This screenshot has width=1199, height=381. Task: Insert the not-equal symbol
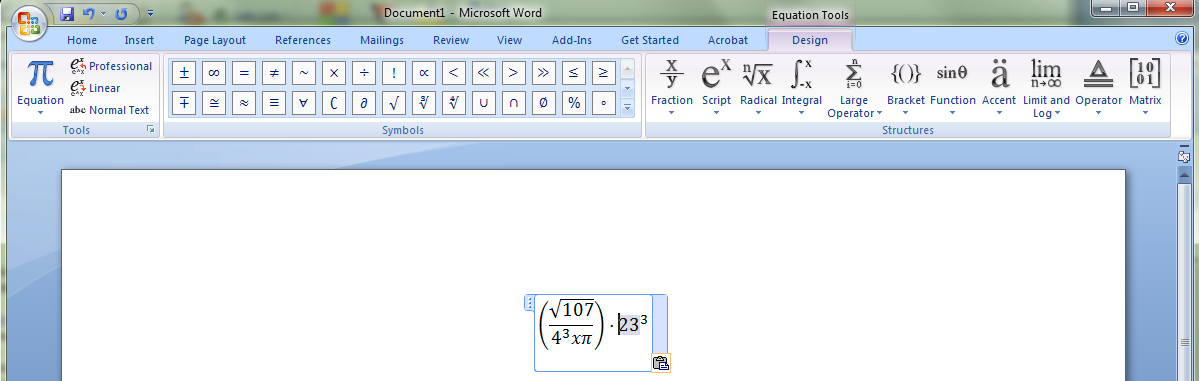tap(274, 73)
